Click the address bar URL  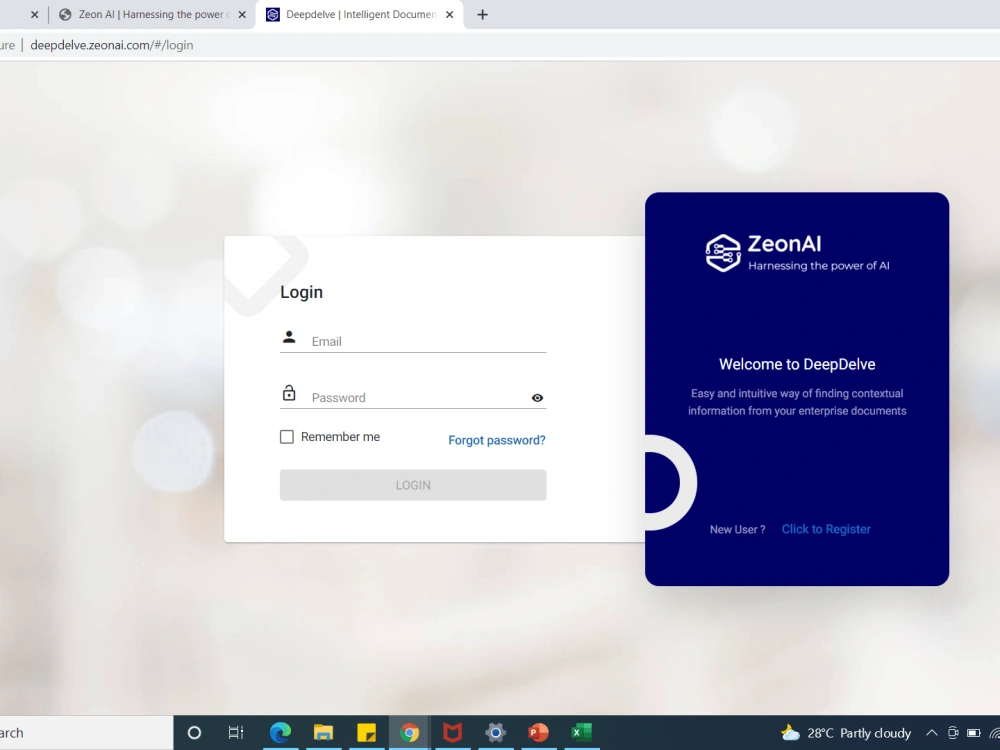pos(112,45)
